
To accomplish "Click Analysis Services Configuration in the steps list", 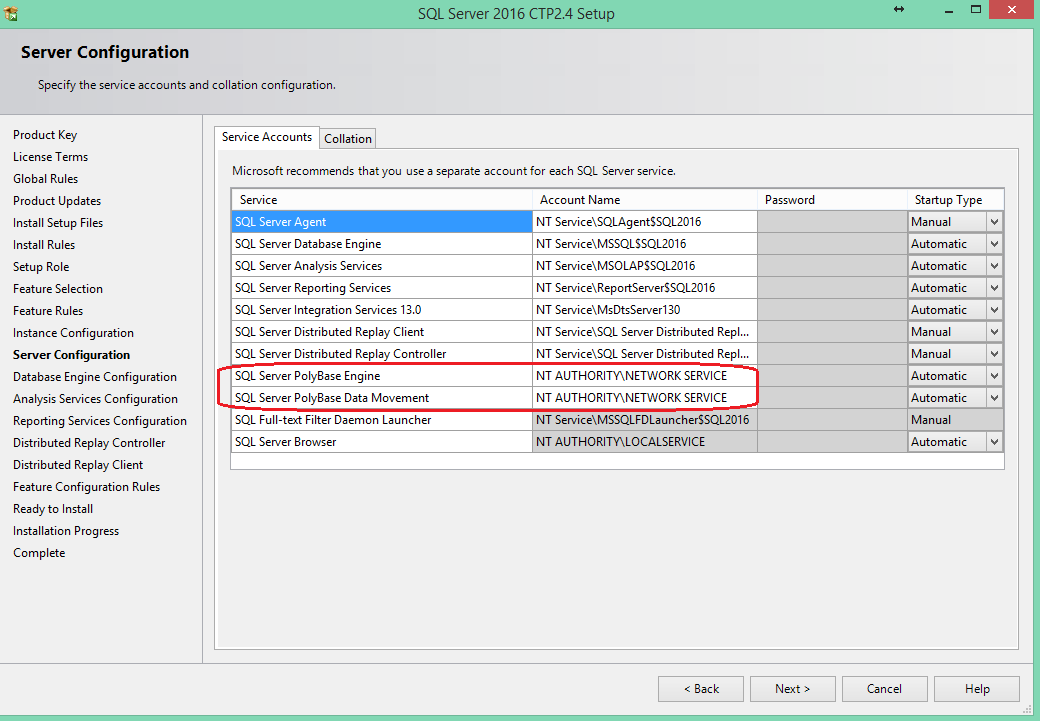I will [96, 399].
